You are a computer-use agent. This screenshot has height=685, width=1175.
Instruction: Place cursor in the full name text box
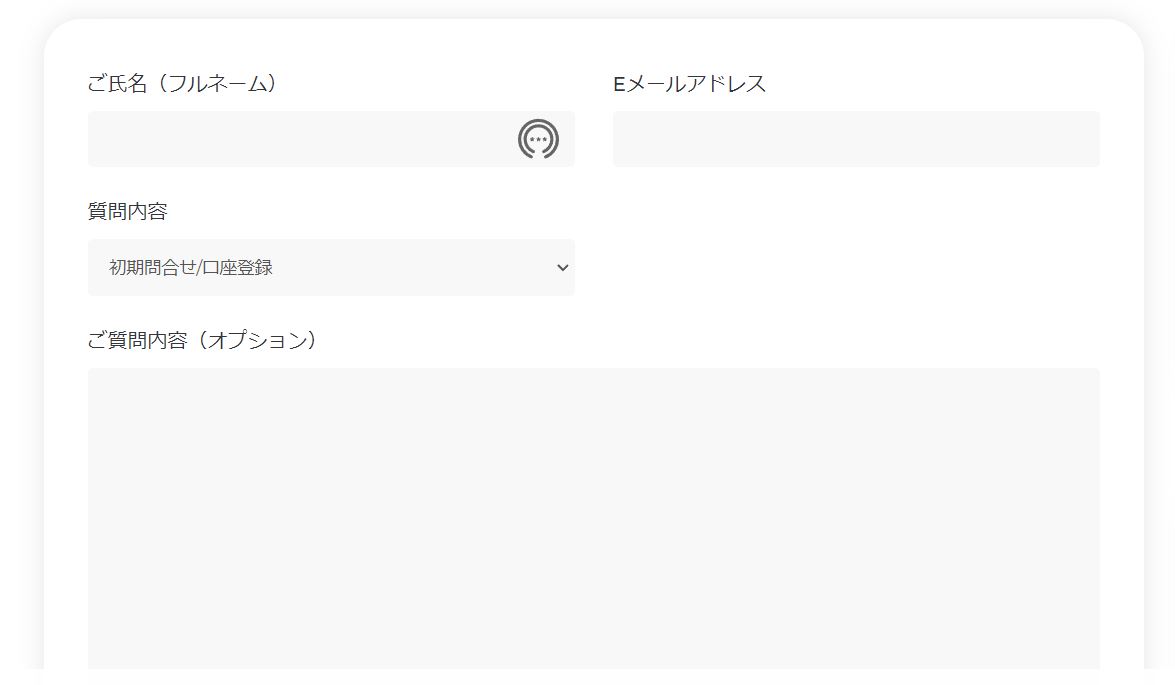pyautogui.click(x=300, y=139)
